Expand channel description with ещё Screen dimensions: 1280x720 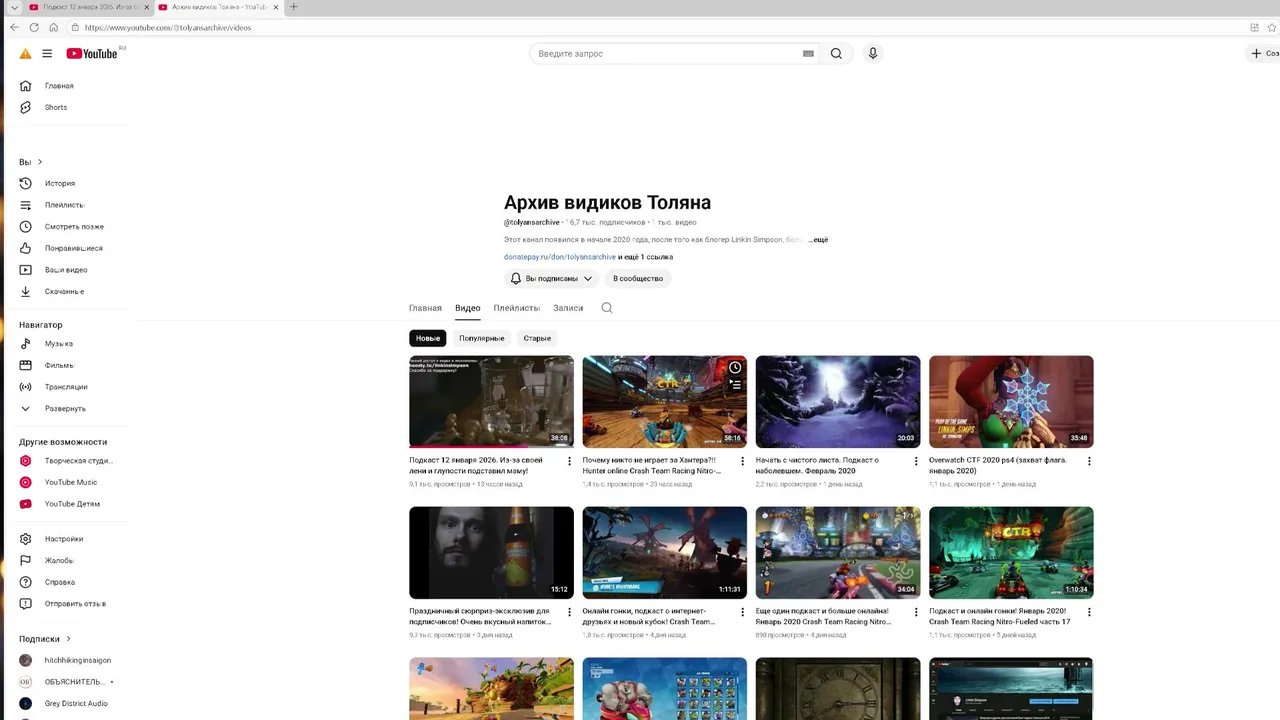tap(819, 240)
